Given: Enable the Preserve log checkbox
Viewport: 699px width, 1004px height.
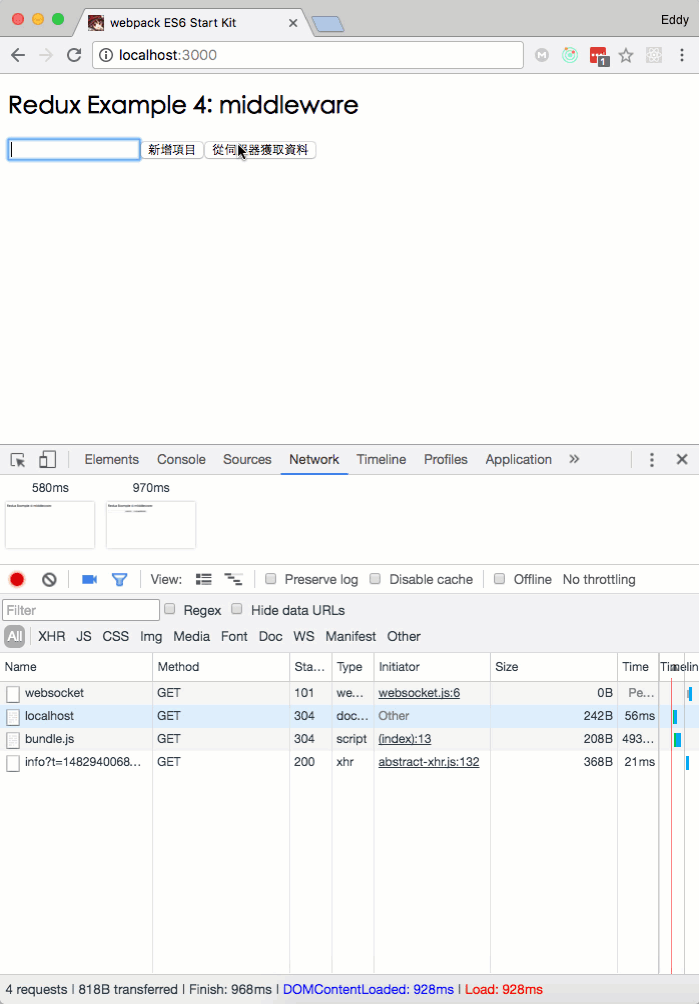Looking at the screenshot, I should point(271,579).
